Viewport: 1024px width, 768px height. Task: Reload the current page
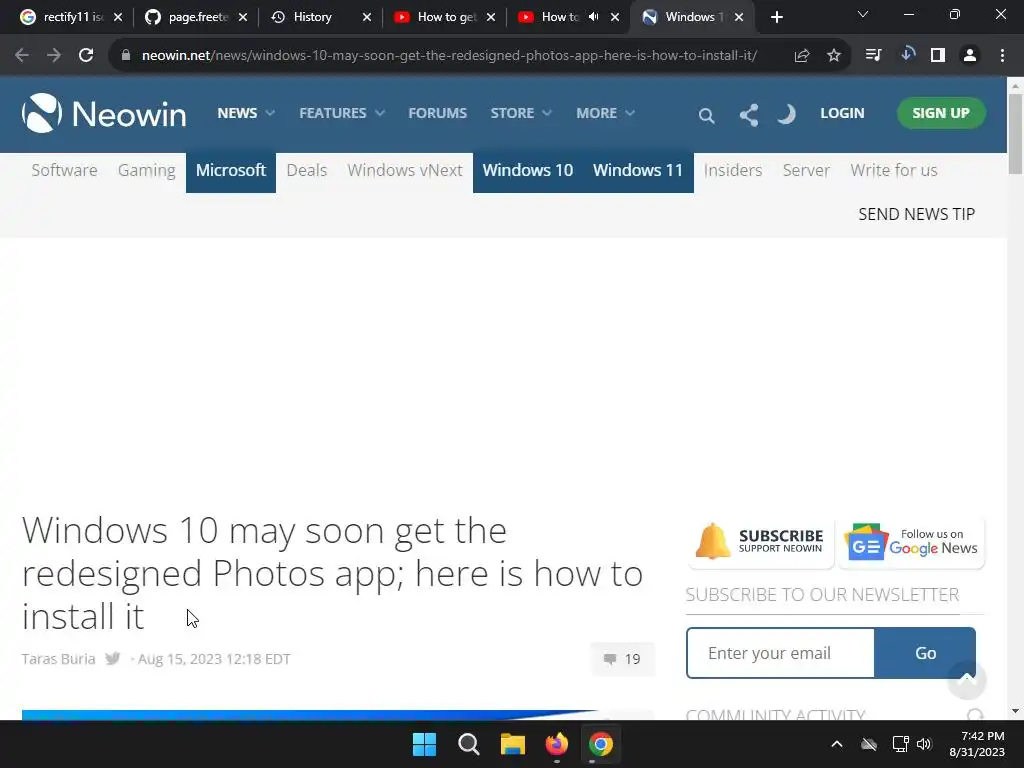(x=86, y=56)
